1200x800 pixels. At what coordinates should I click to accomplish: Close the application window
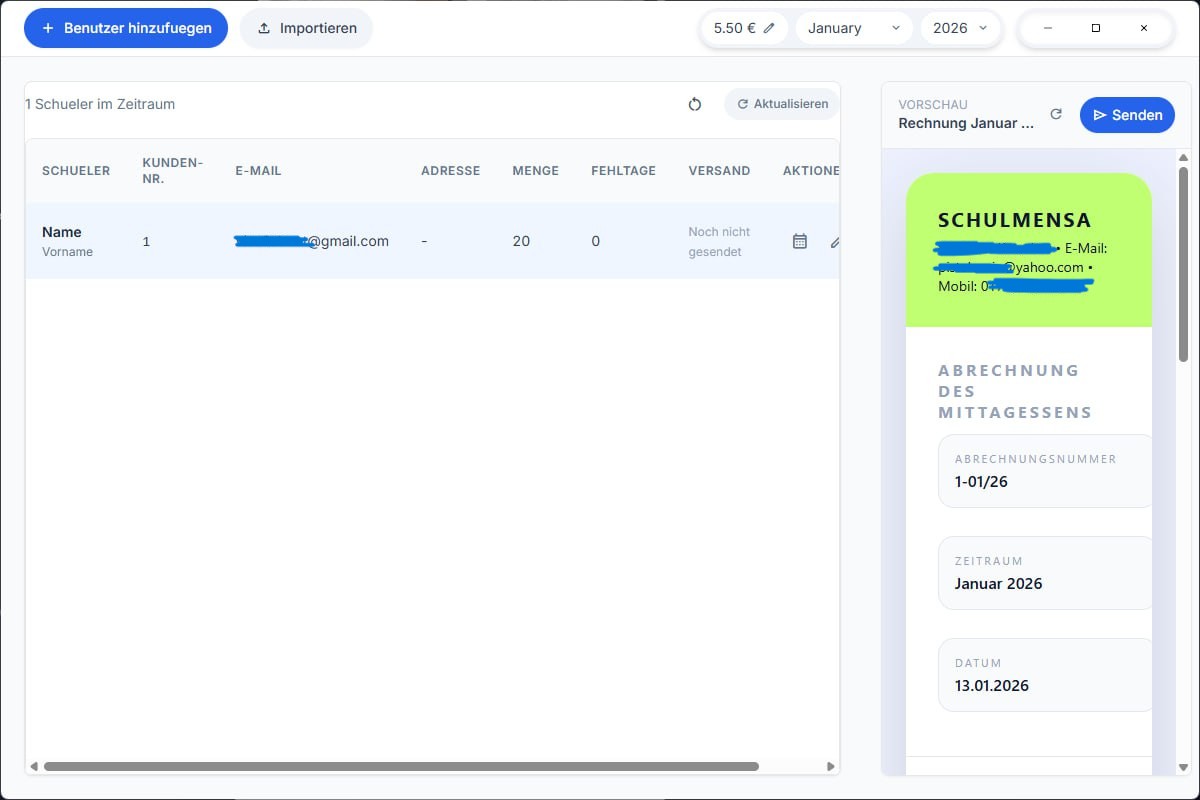pyautogui.click(x=1144, y=28)
